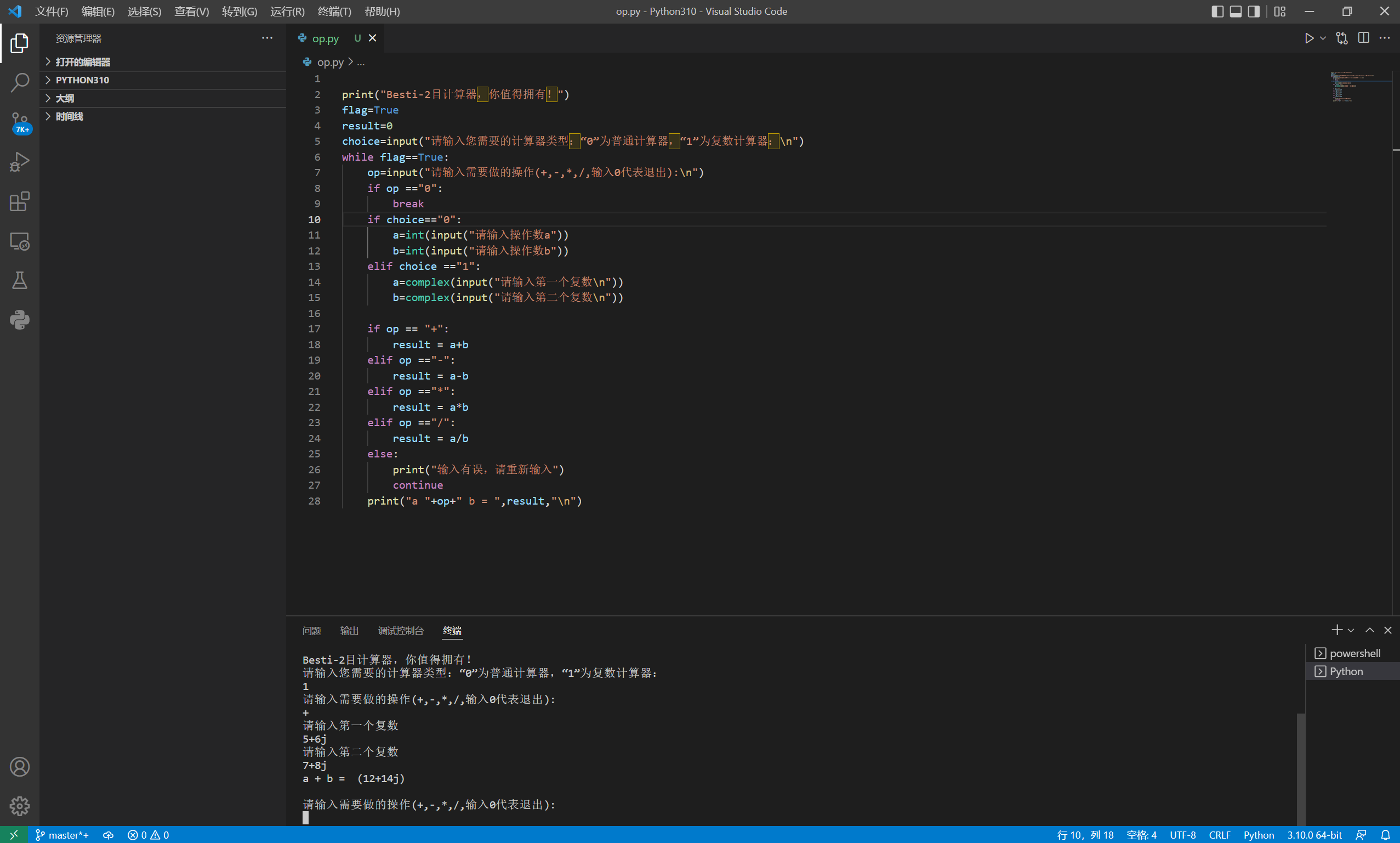
Task: Select the powershell terminal entry
Action: pyautogui.click(x=1354, y=653)
